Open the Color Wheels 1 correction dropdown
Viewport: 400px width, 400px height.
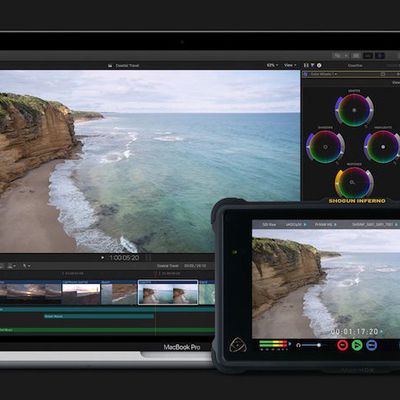pos(323,74)
